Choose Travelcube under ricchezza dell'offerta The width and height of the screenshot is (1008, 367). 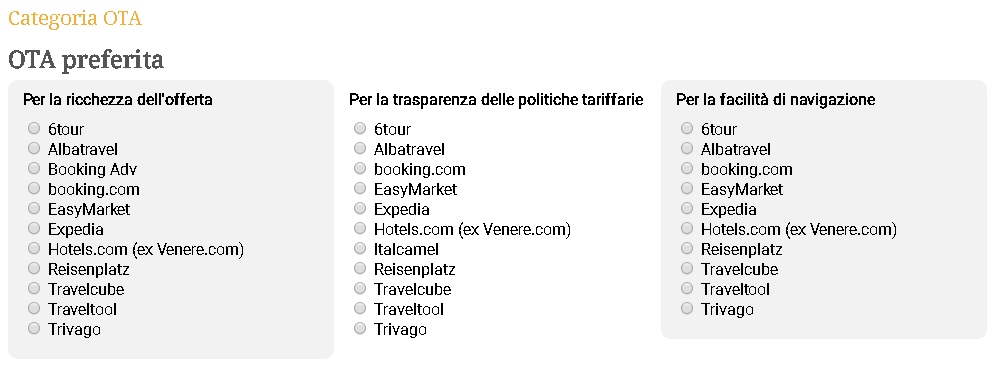point(34,289)
